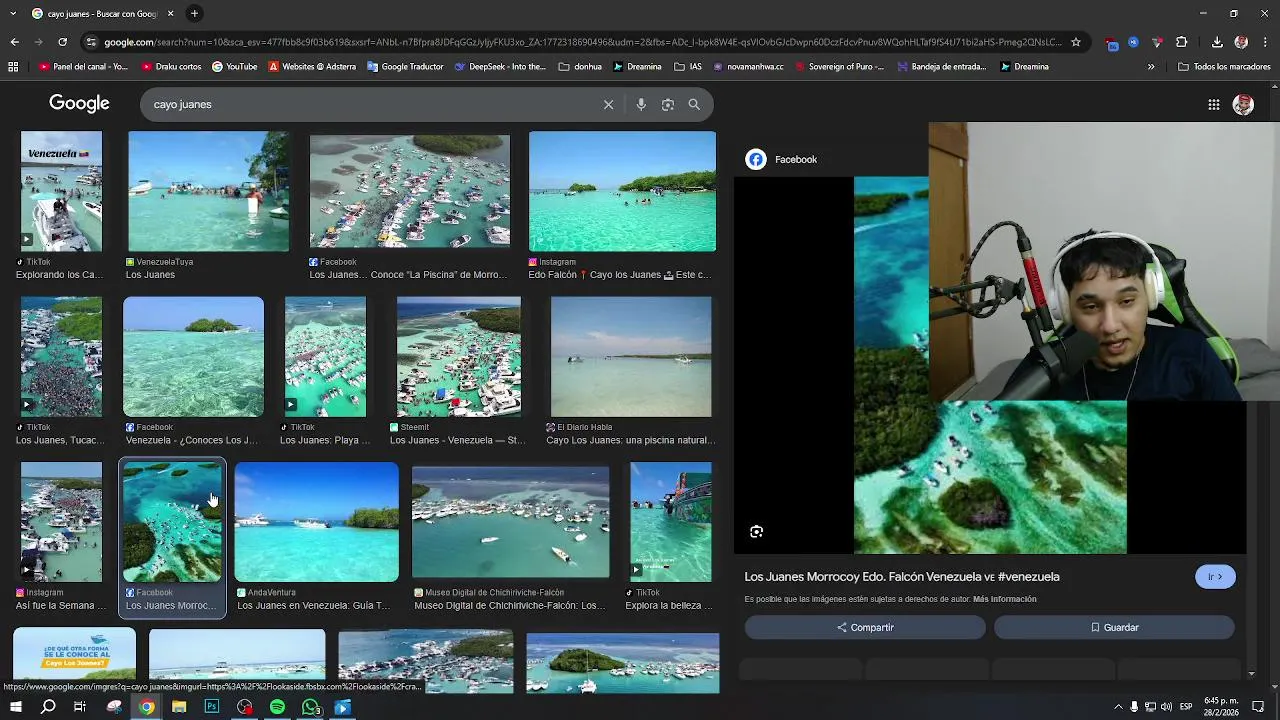Open novamanhwa.cc bookmark

[x=749, y=67]
